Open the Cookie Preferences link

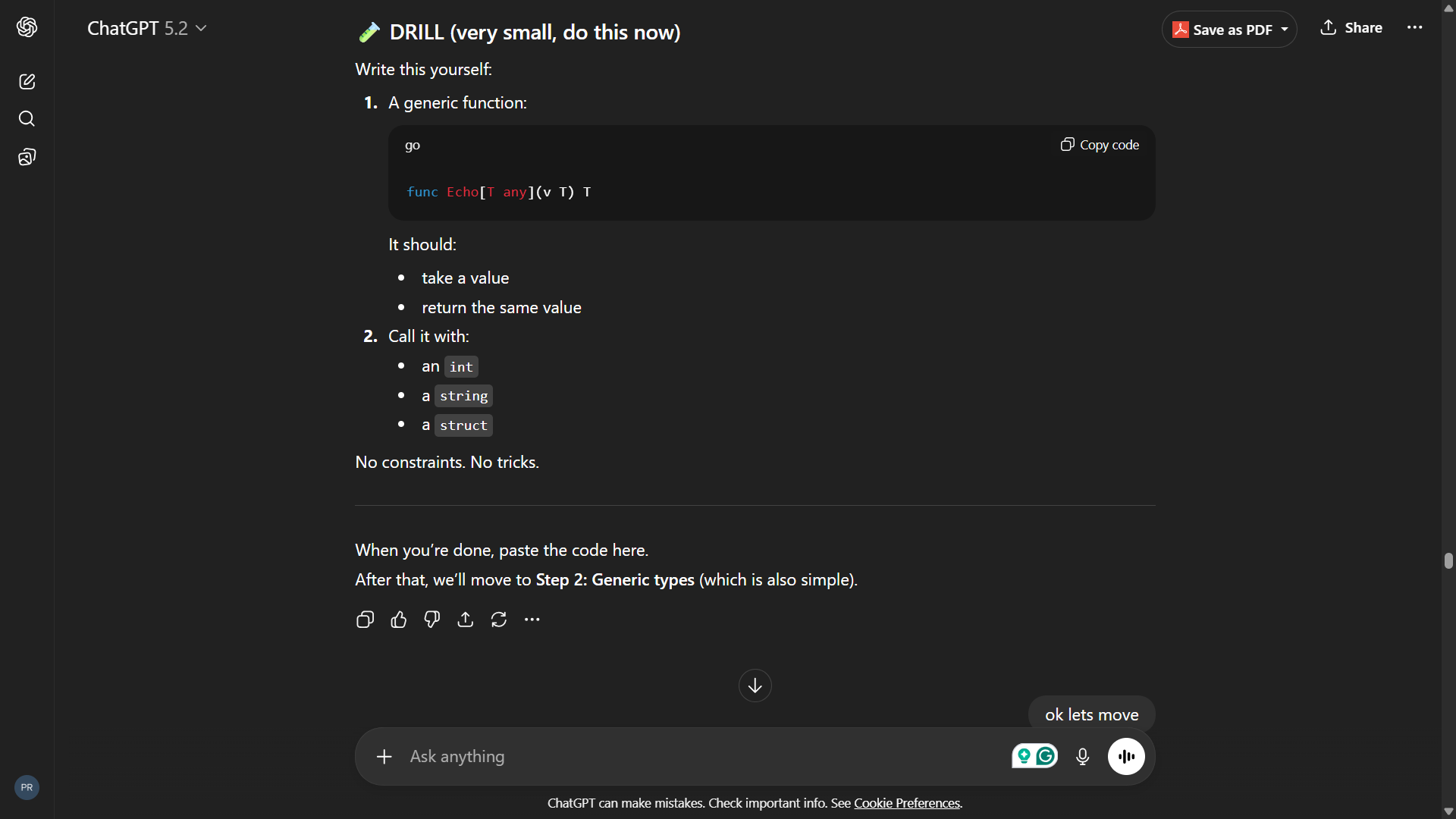[x=907, y=803]
